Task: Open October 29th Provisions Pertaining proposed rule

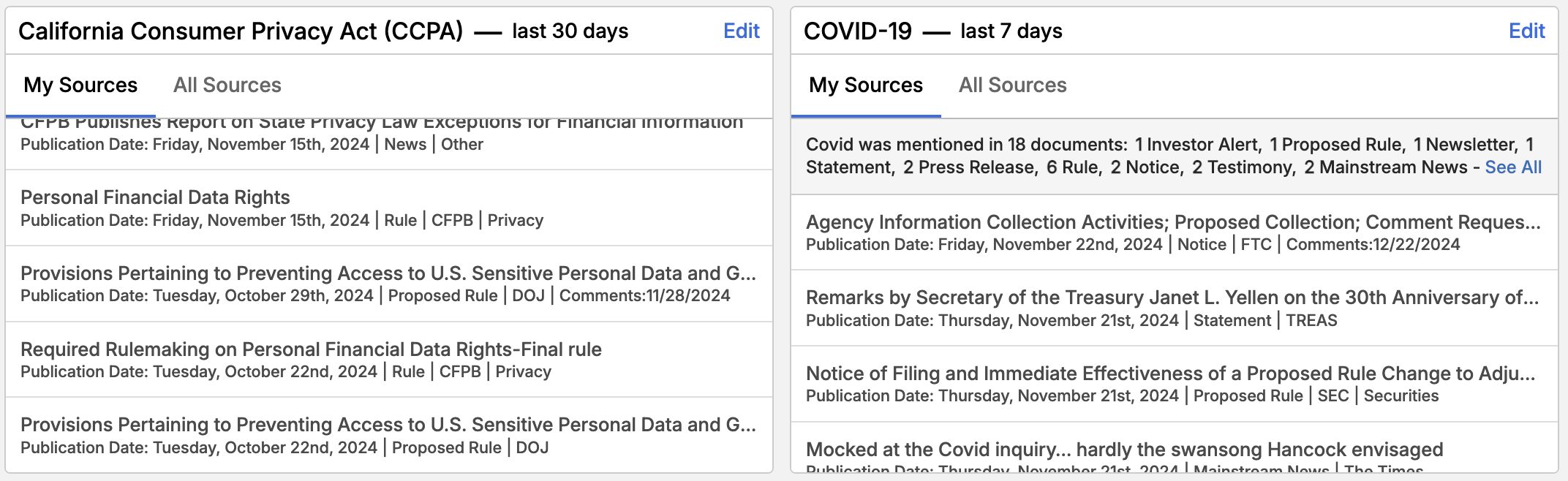Action: pos(388,273)
